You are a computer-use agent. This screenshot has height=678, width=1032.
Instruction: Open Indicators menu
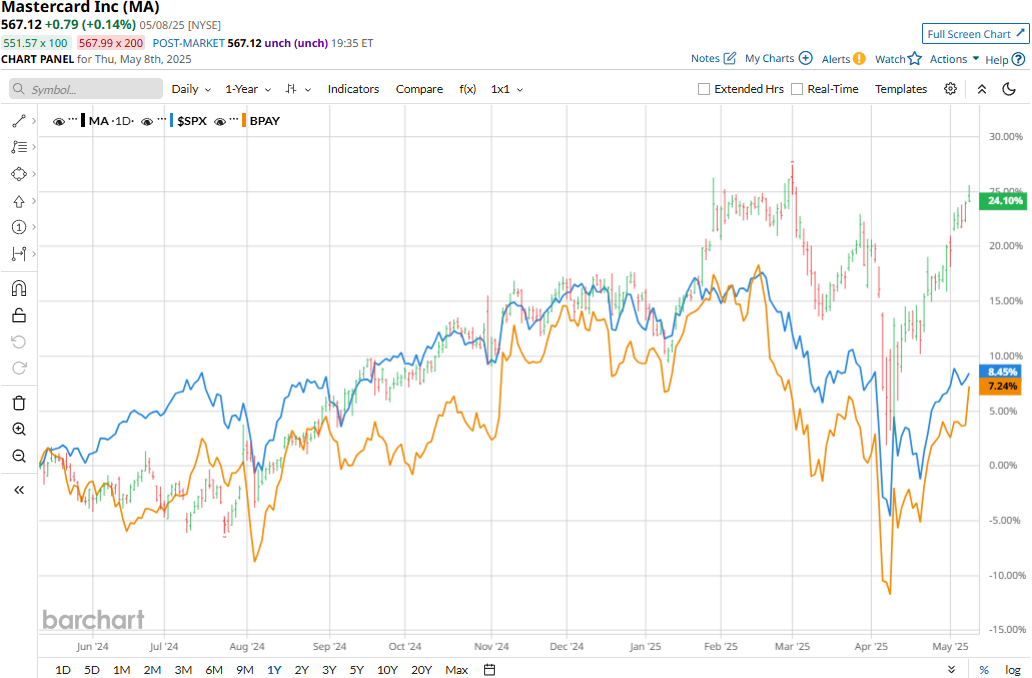[353, 89]
